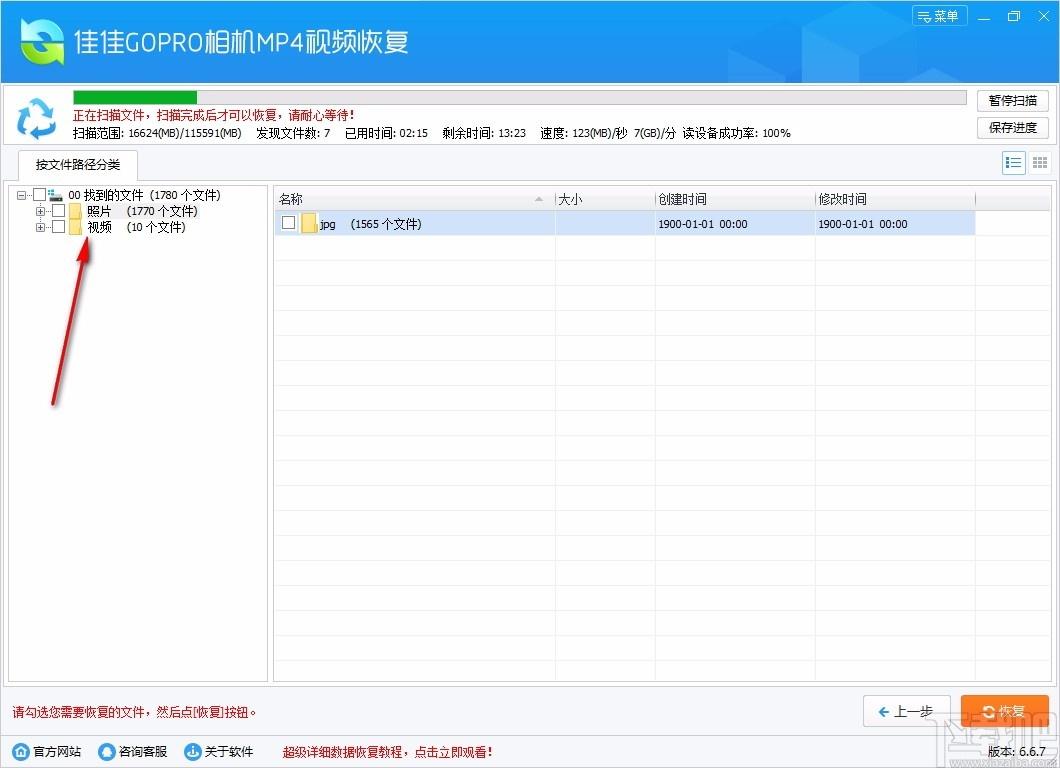Check the jpg folder row checkbox
The width and height of the screenshot is (1060, 768).
tap(289, 222)
